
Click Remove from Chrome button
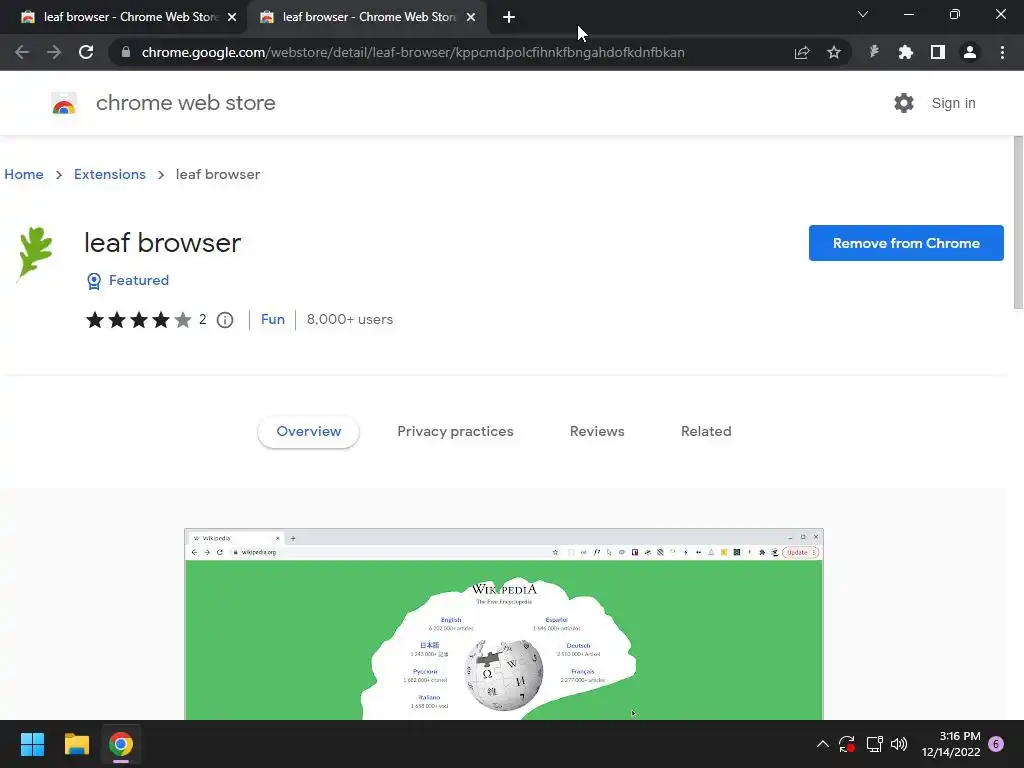click(906, 243)
